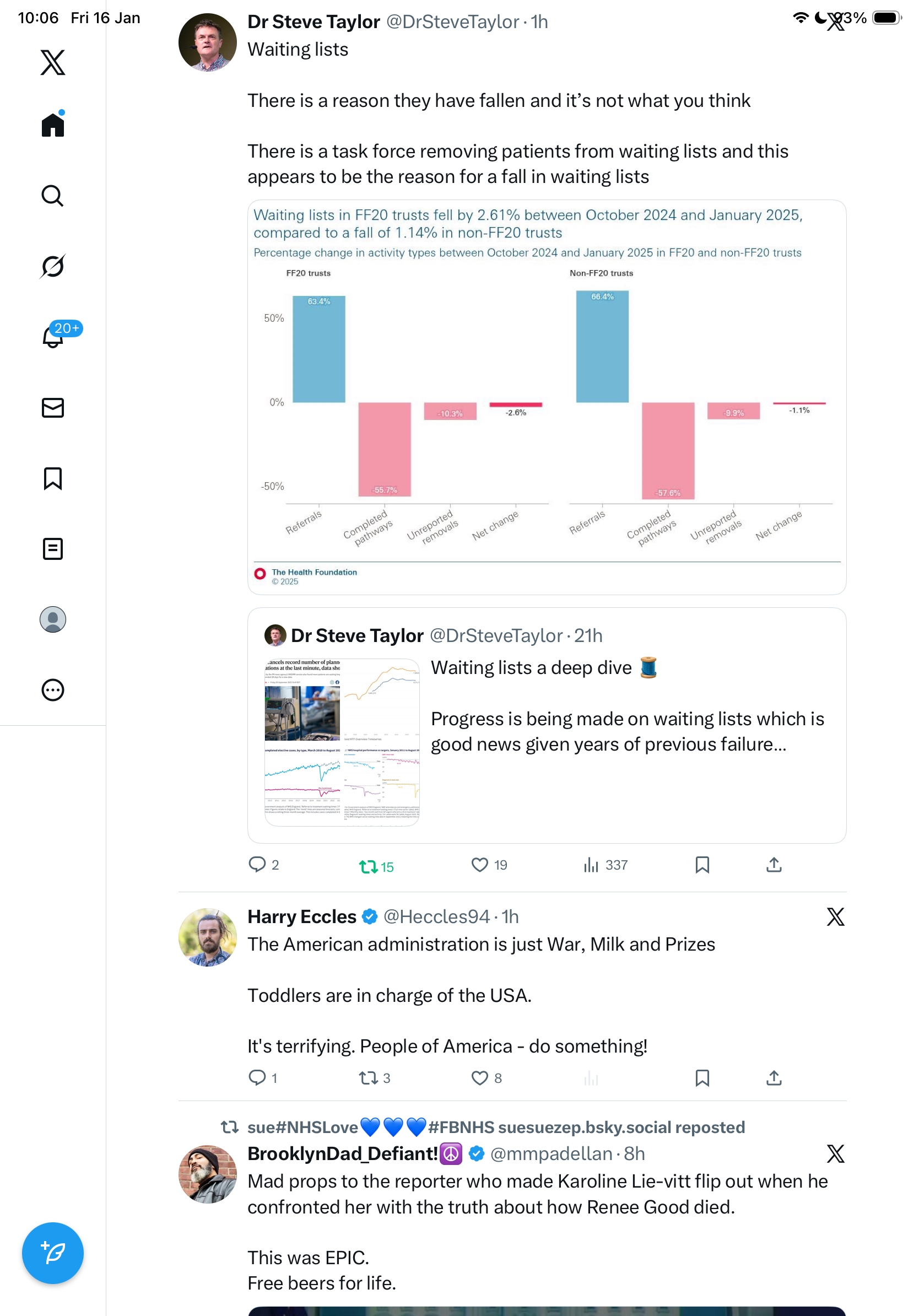This screenshot has width=919, height=1316.
Task: Open Notifications bell with 20+ badge
Action: [x=53, y=337]
